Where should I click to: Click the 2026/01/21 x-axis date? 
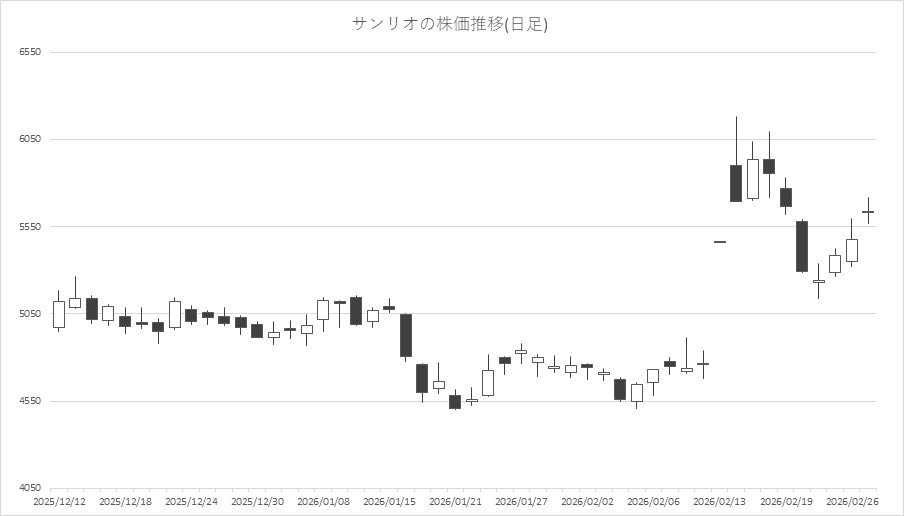pyautogui.click(x=454, y=501)
